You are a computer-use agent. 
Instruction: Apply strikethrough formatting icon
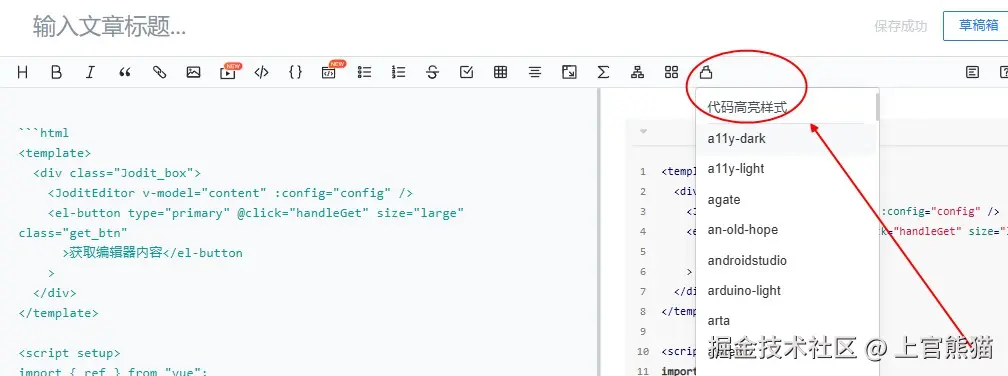tap(433, 73)
